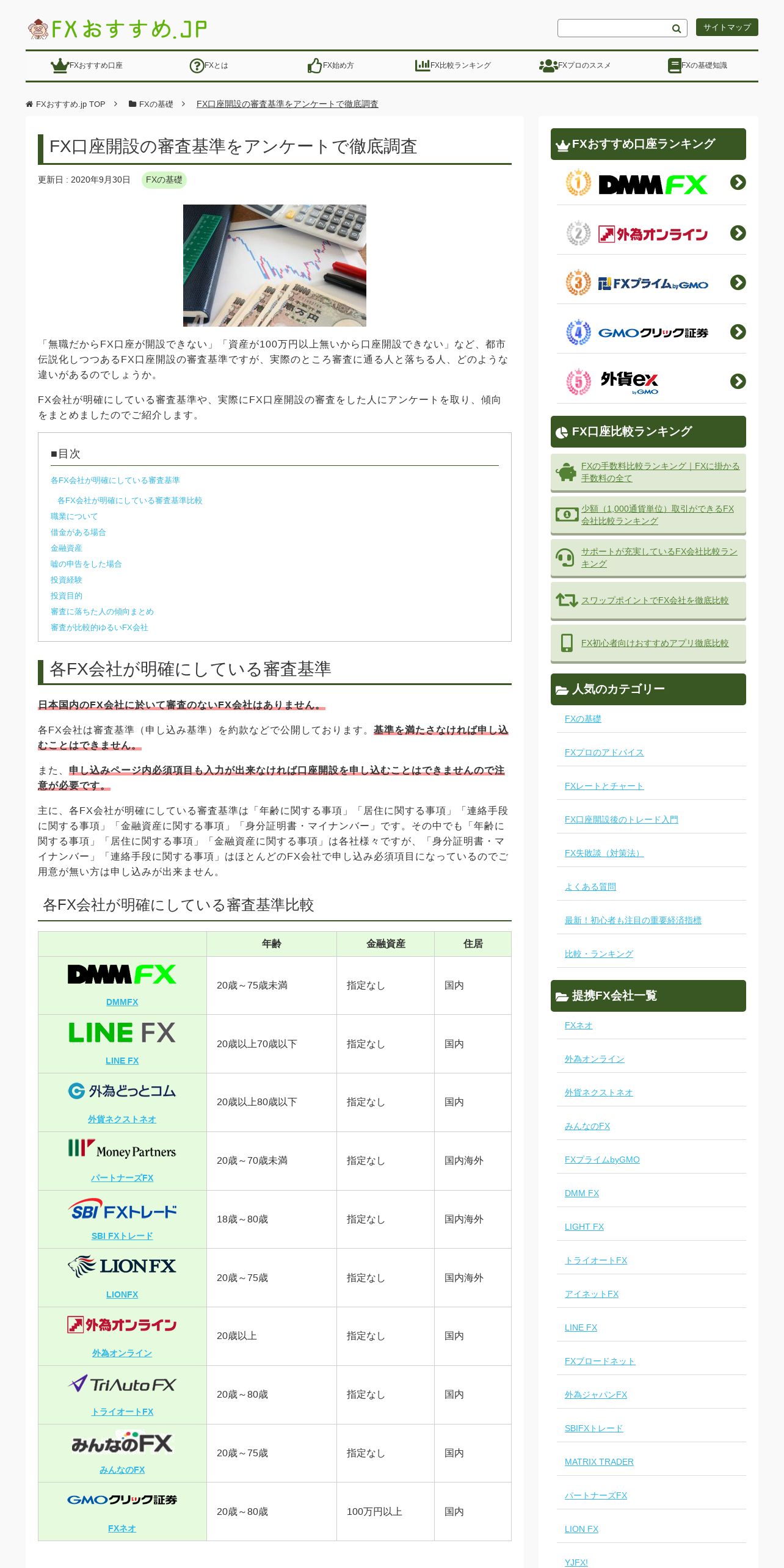This screenshot has height=1568, width=784.
Task: Open the LIGHT FX partner link
Action: click(x=584, y=1227)
